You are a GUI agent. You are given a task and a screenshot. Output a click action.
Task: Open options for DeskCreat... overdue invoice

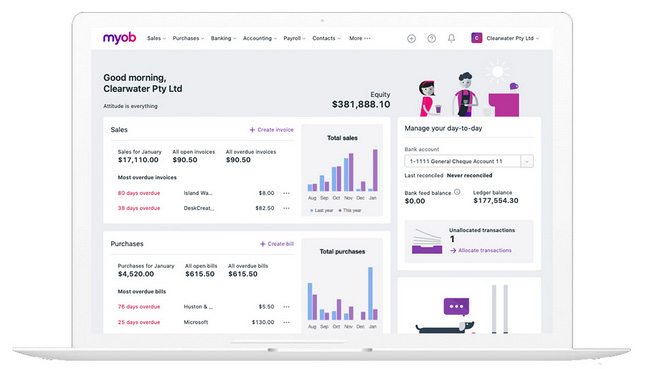point(286,208)
